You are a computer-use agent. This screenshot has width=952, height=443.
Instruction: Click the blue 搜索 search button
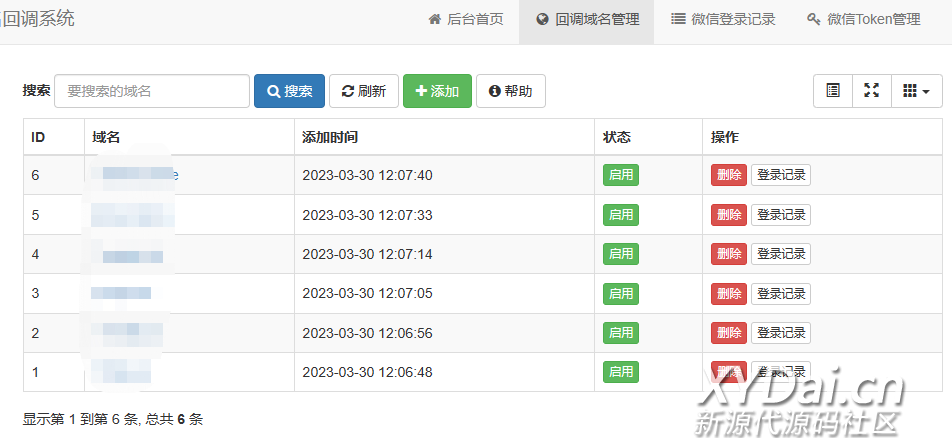click(289, 91)
